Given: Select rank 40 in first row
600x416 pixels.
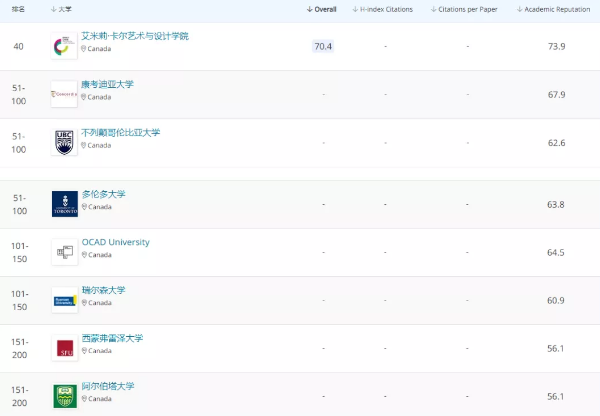Looking at the screenshot, I should [18, 46].
